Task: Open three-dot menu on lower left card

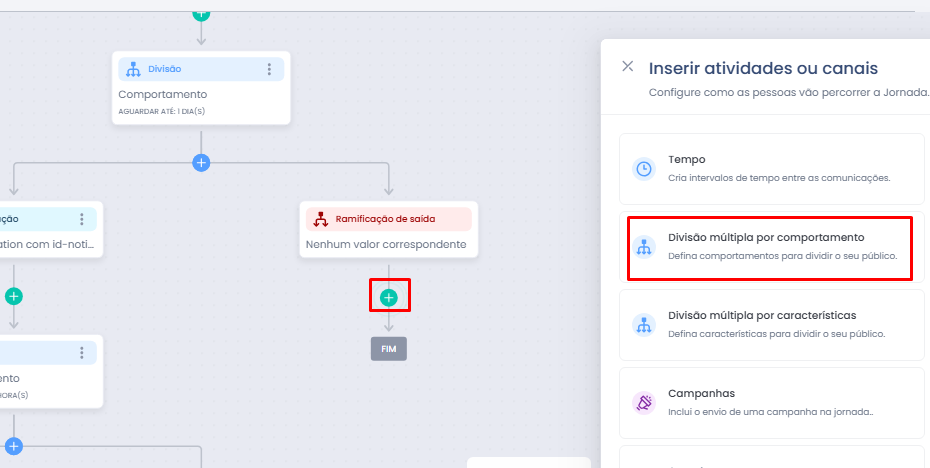Action: coord(82,353)
